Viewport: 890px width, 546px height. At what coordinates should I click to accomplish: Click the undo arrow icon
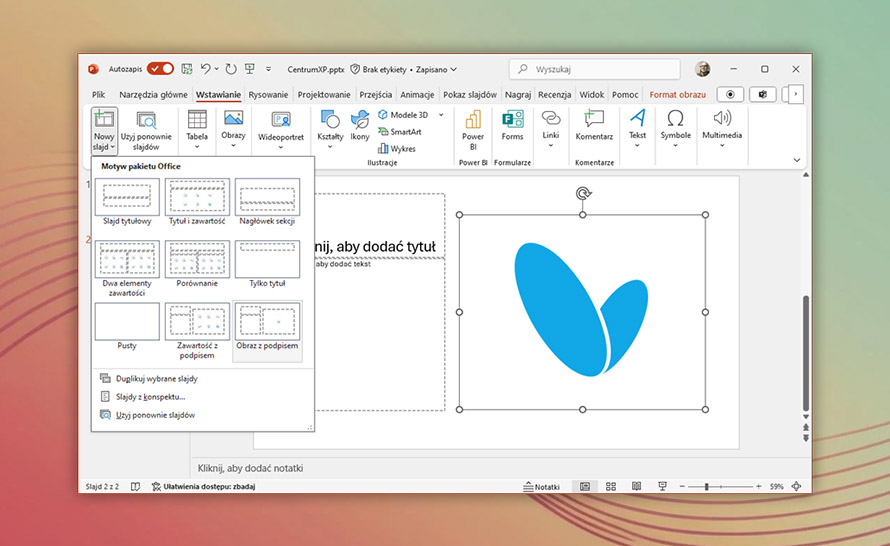[x=205, y=69]
